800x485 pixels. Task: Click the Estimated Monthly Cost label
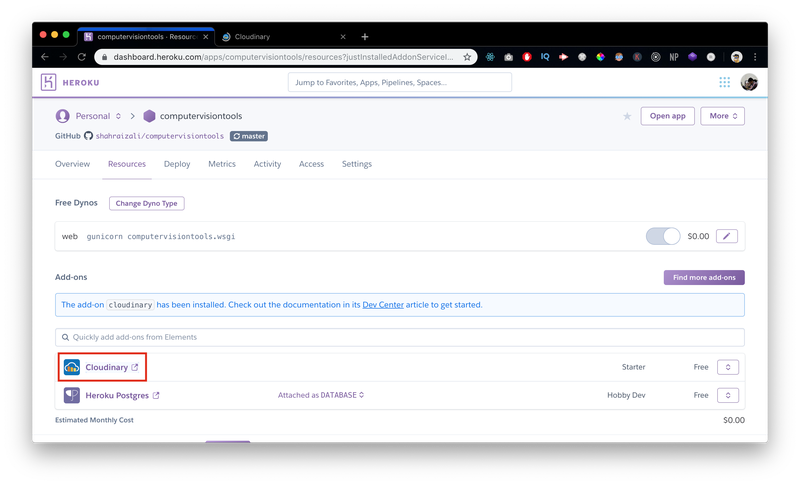pos(94,420)
